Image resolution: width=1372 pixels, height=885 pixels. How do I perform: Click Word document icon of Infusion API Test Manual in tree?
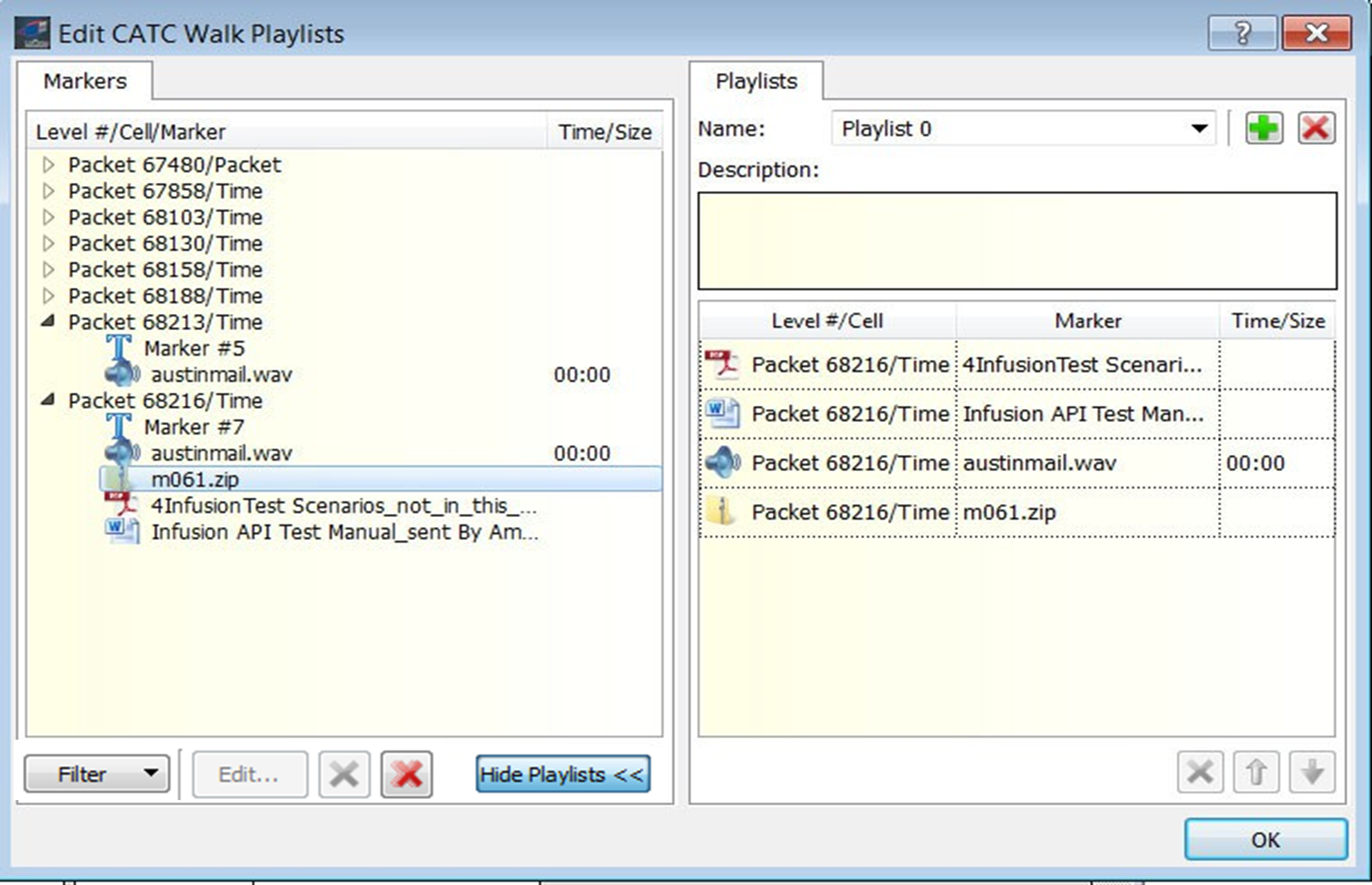pos(122,532)
